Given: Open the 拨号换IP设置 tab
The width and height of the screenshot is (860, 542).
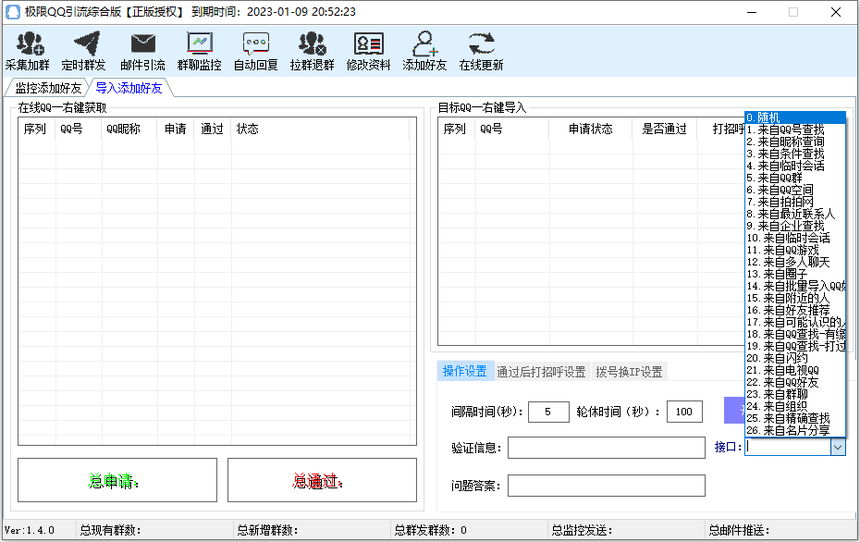Looking at the screenshot, I should point(629,372).
